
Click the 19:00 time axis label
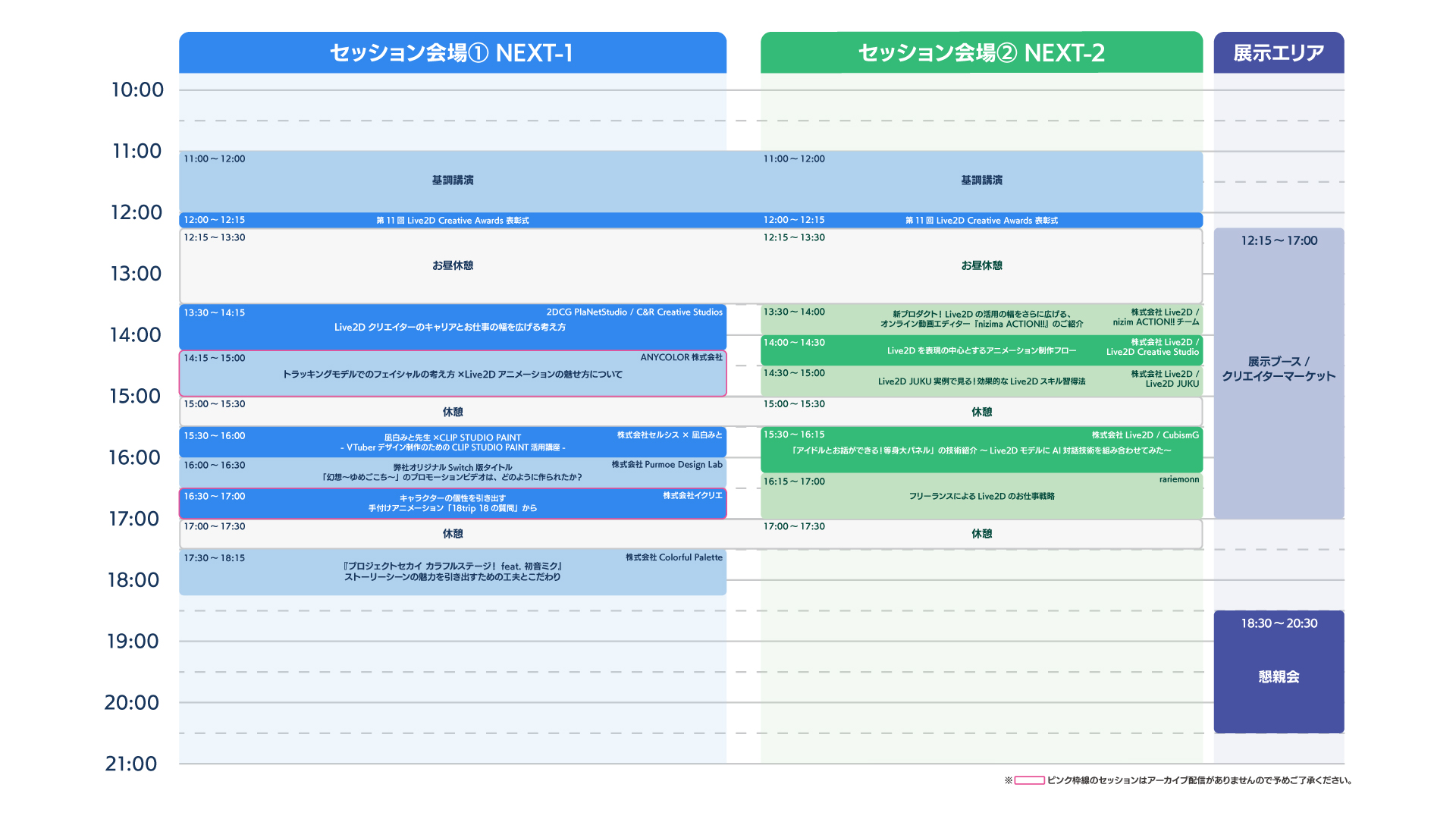133,642
